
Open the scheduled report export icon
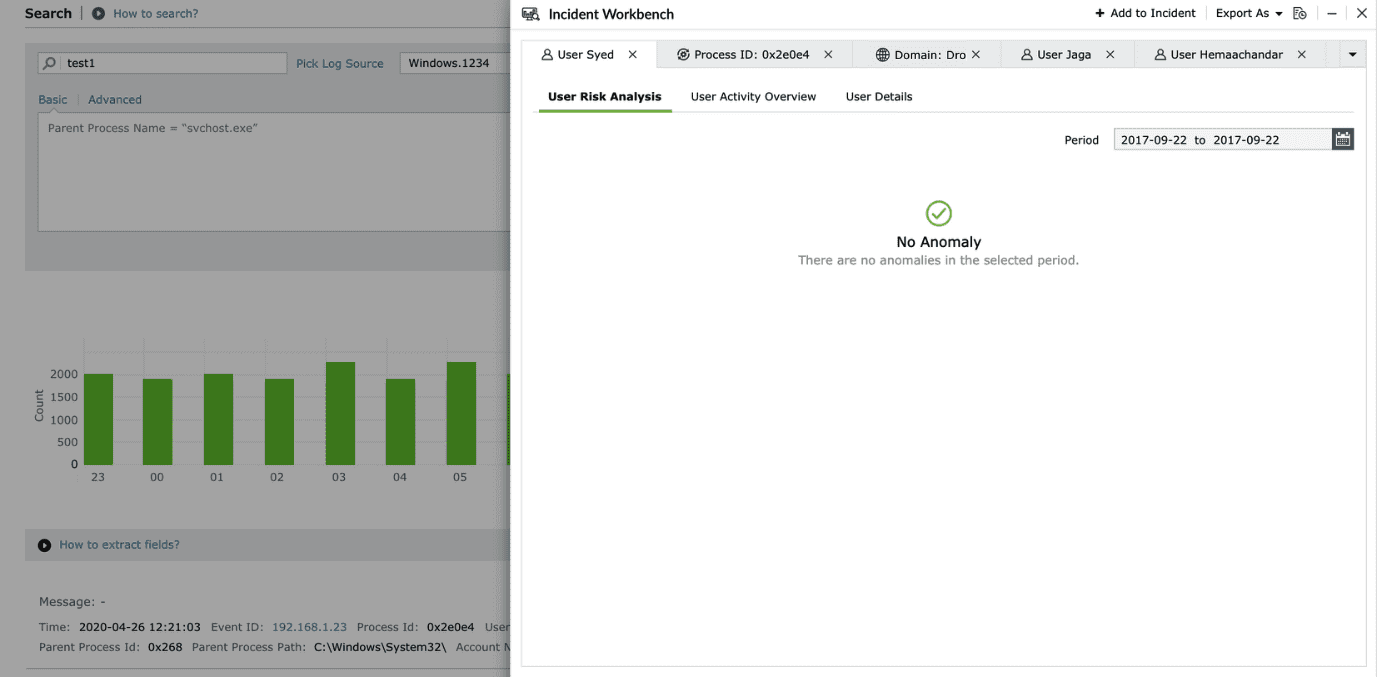pos(1299,13)
